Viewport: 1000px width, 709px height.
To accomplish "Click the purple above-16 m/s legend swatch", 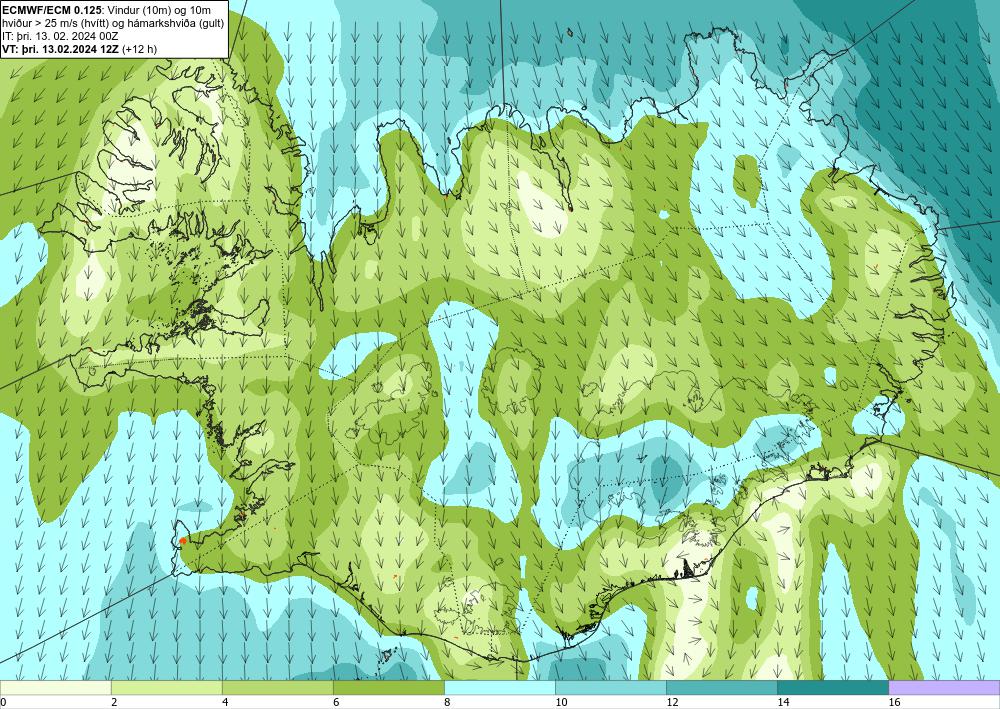I will 944,687.
